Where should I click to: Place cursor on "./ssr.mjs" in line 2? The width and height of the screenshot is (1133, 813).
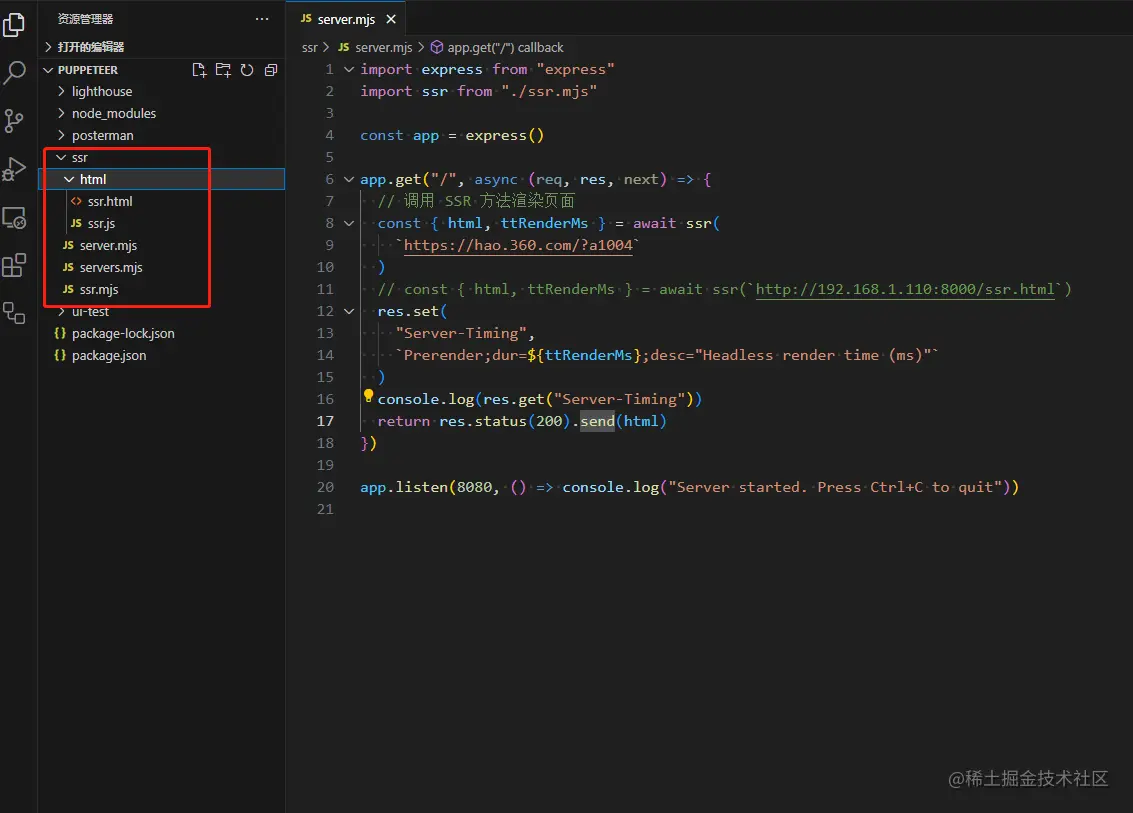(549, 91)
